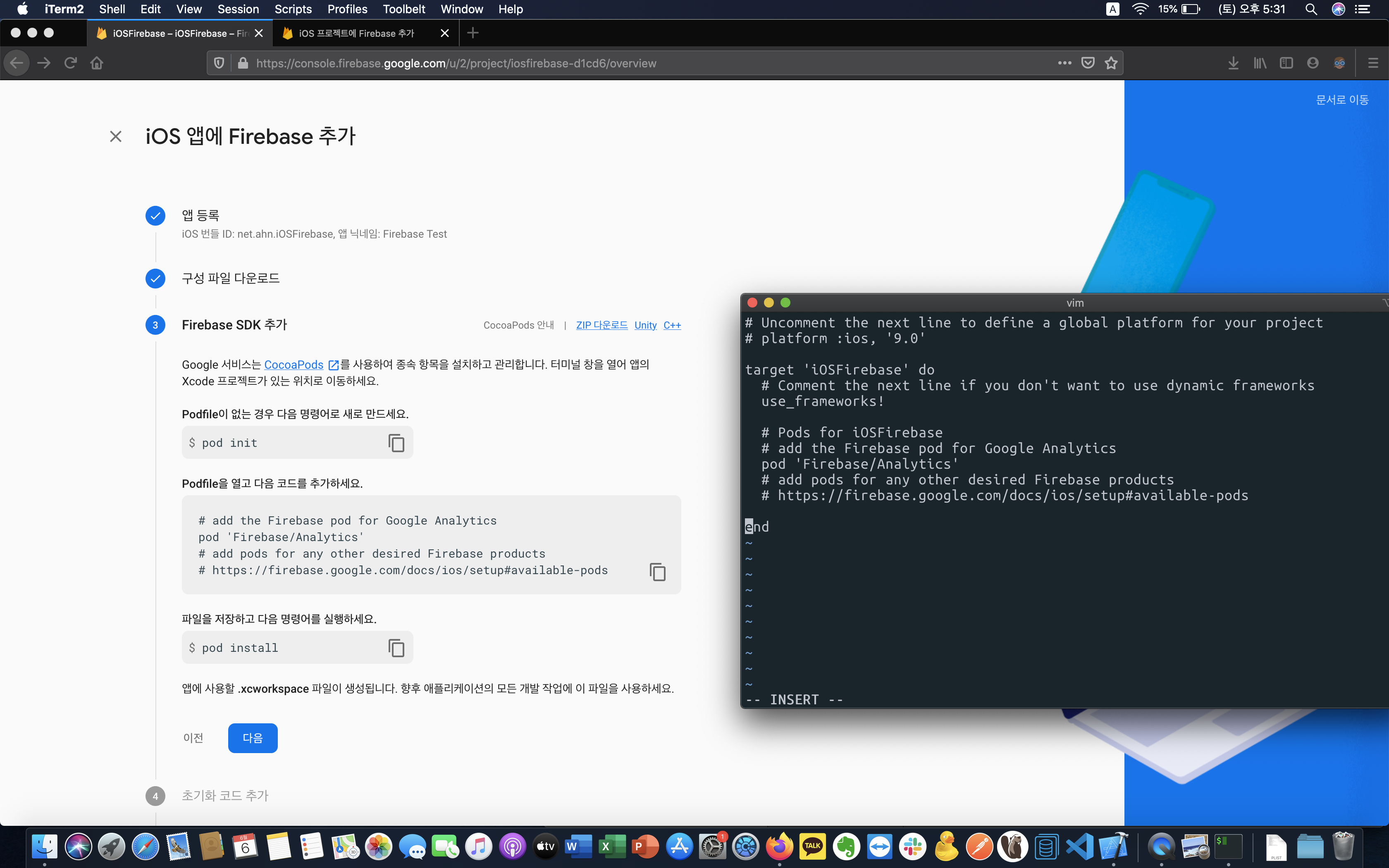This screenshot has height=868, width=1389.
Task: Click the completed 앱 등록 step checkmark
Action: pos(155,216)
